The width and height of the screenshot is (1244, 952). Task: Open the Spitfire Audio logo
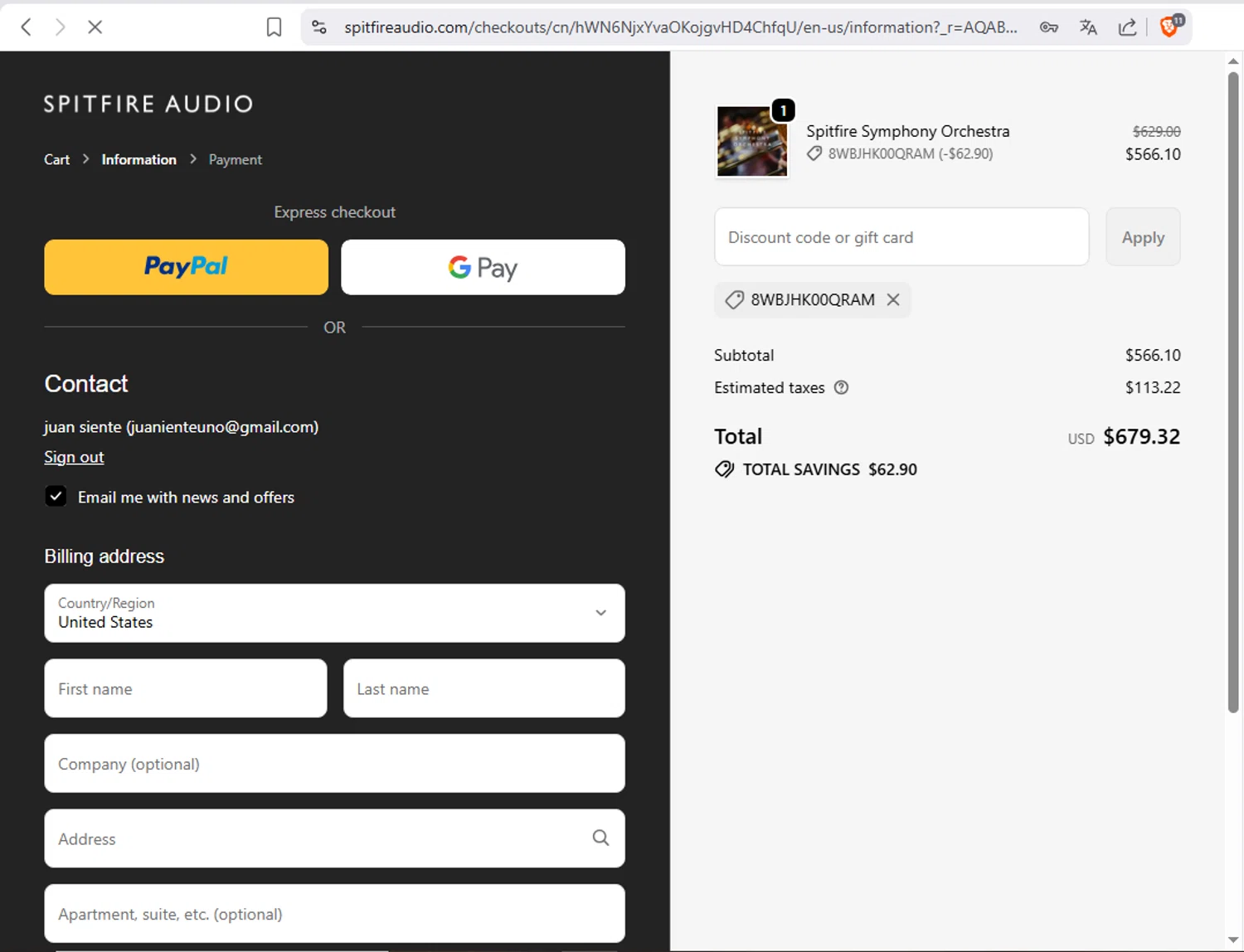(x=148, y=104)
